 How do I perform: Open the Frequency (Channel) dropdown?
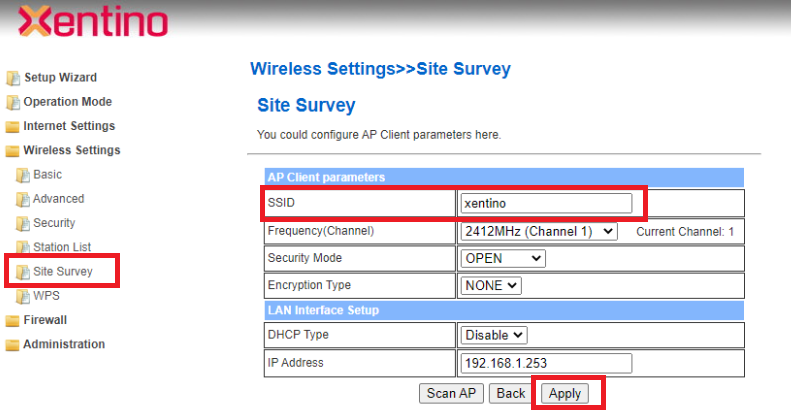tap(539, 231)
